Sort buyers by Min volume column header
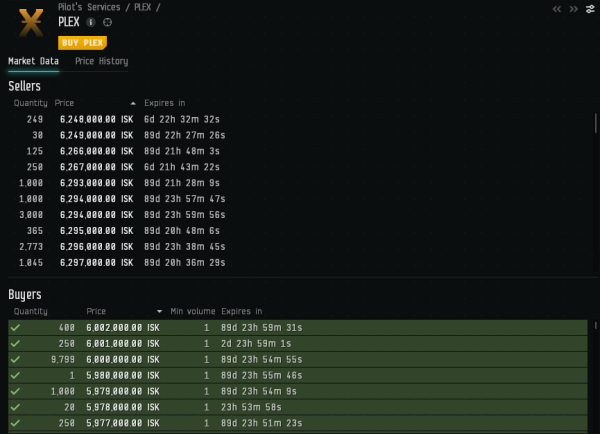 (x=193, y=311)
